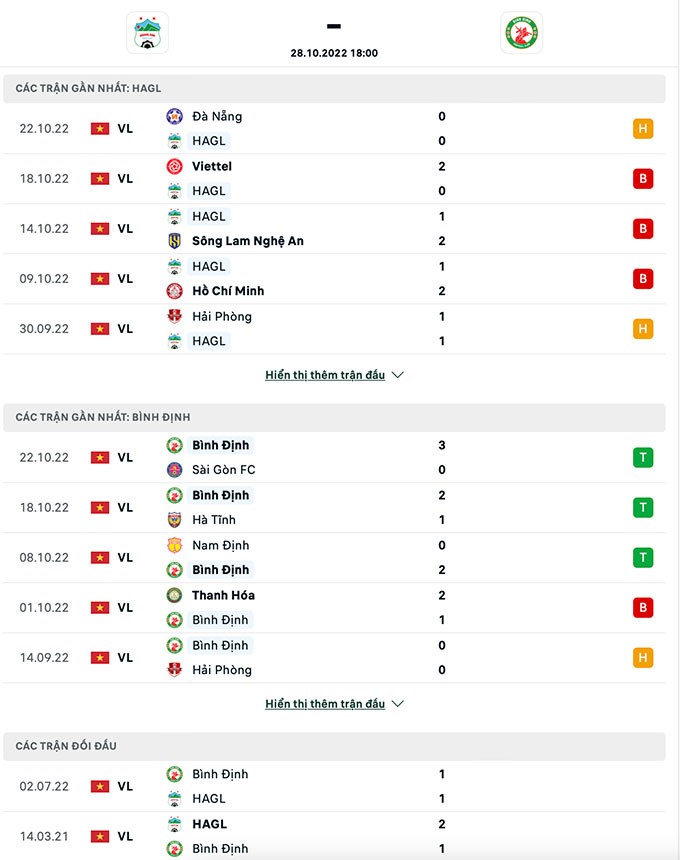The image size is (680, 860).
Task: Click the Sài Gòn FC team logo
Action: (175, 470)
